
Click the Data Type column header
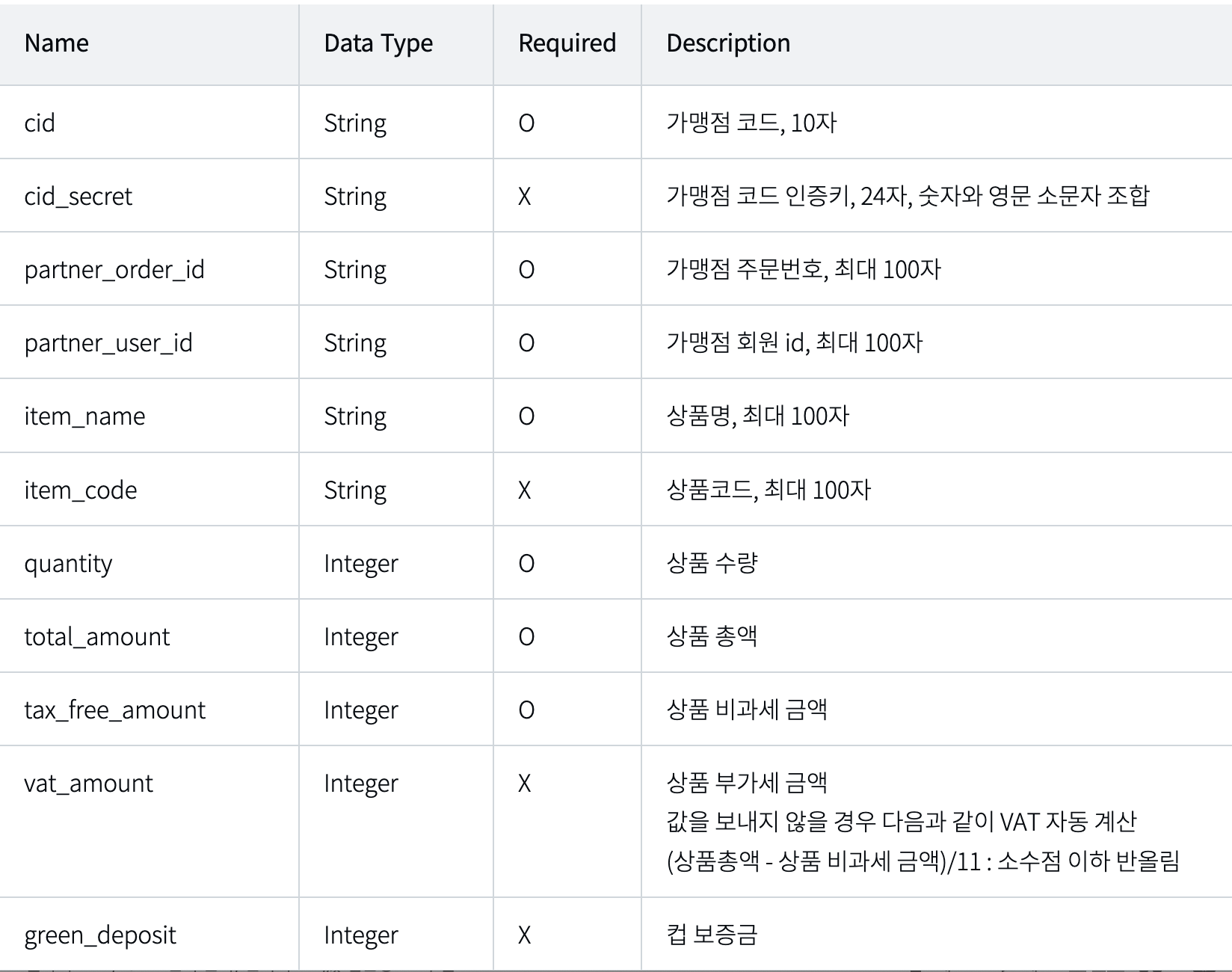[x=378, y=43]
